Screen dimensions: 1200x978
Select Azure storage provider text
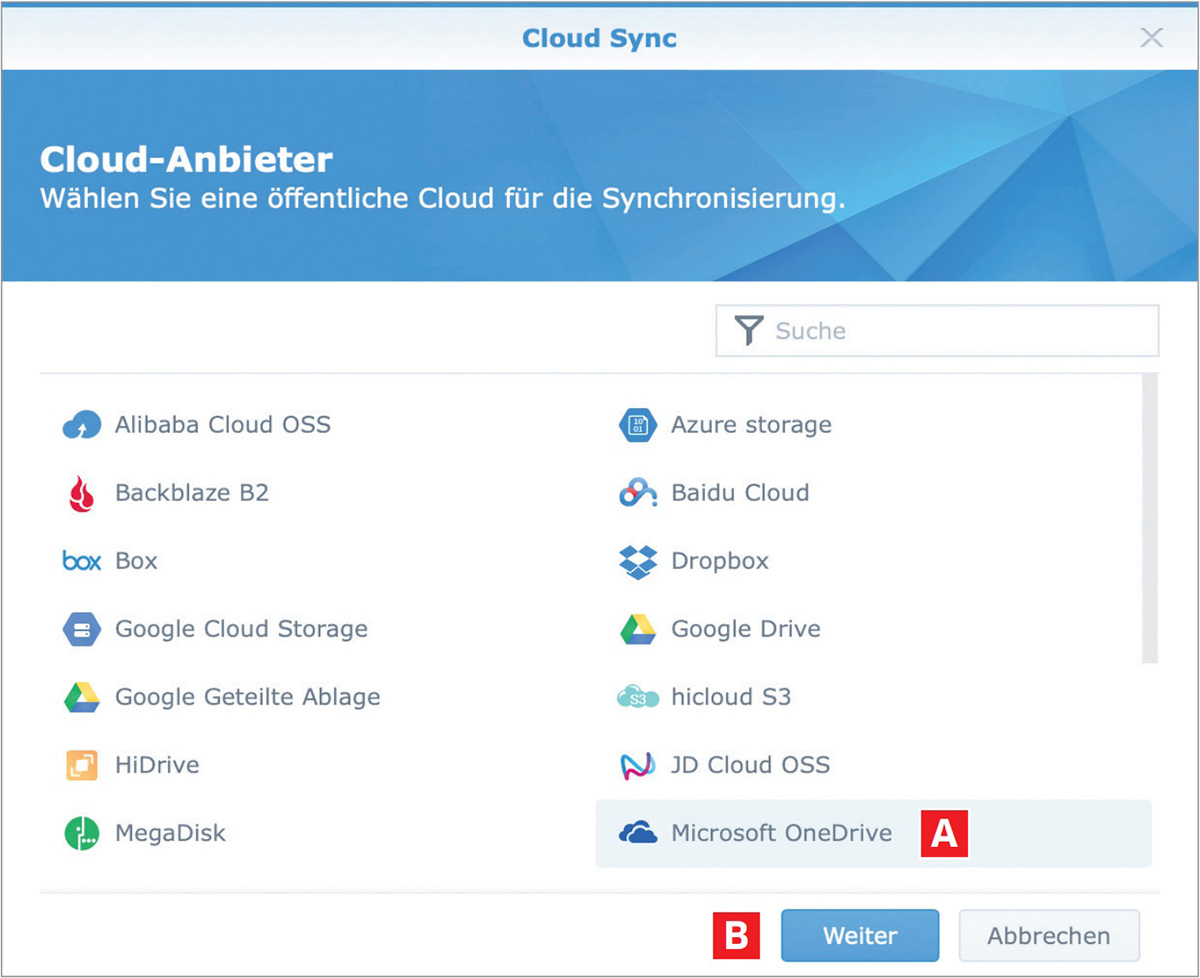click(751, 425)
